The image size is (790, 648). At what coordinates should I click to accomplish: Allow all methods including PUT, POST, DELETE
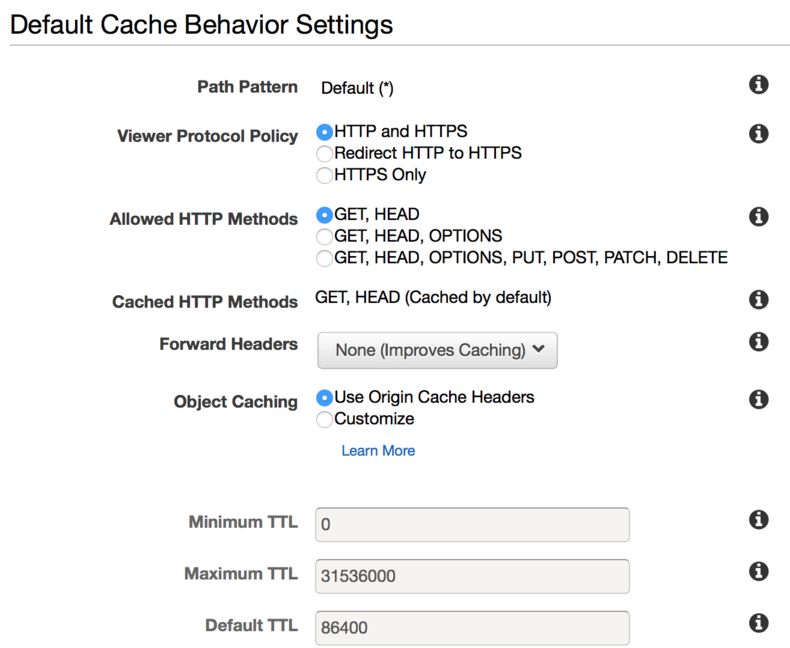point(325,258)
